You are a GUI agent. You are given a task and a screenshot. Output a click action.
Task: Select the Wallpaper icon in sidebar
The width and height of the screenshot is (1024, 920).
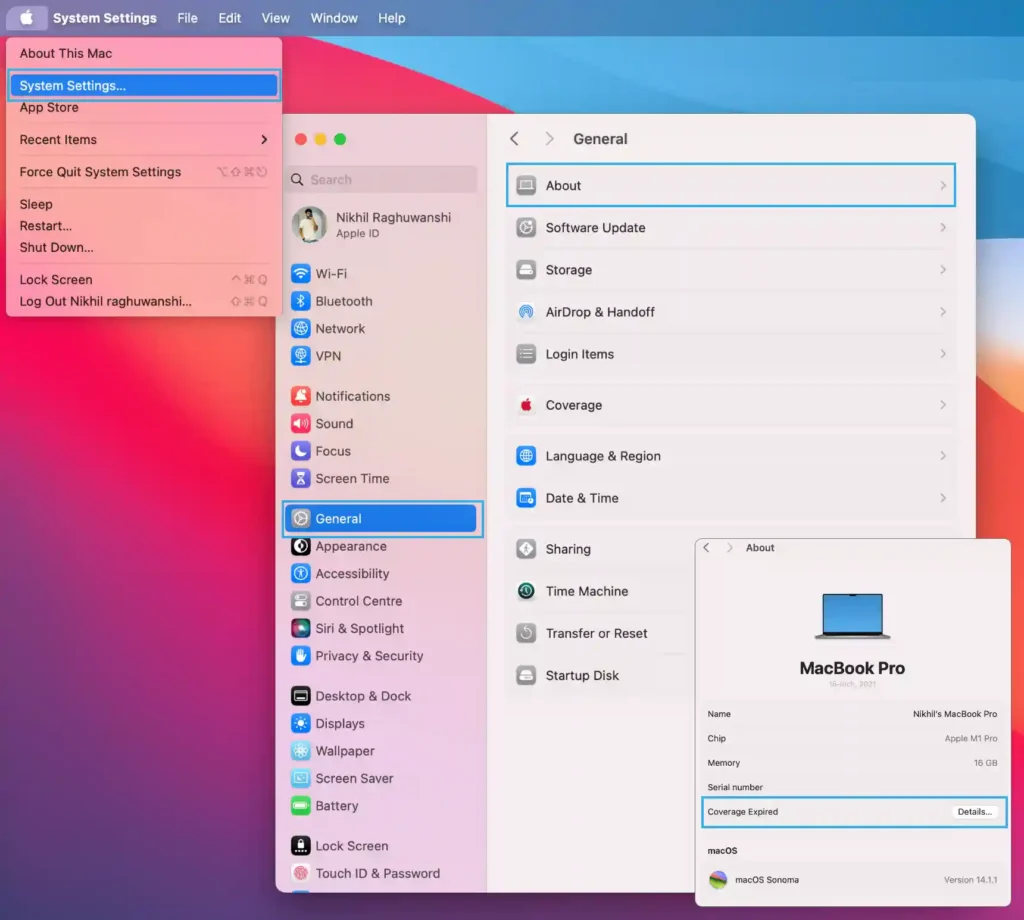point(300,751)
